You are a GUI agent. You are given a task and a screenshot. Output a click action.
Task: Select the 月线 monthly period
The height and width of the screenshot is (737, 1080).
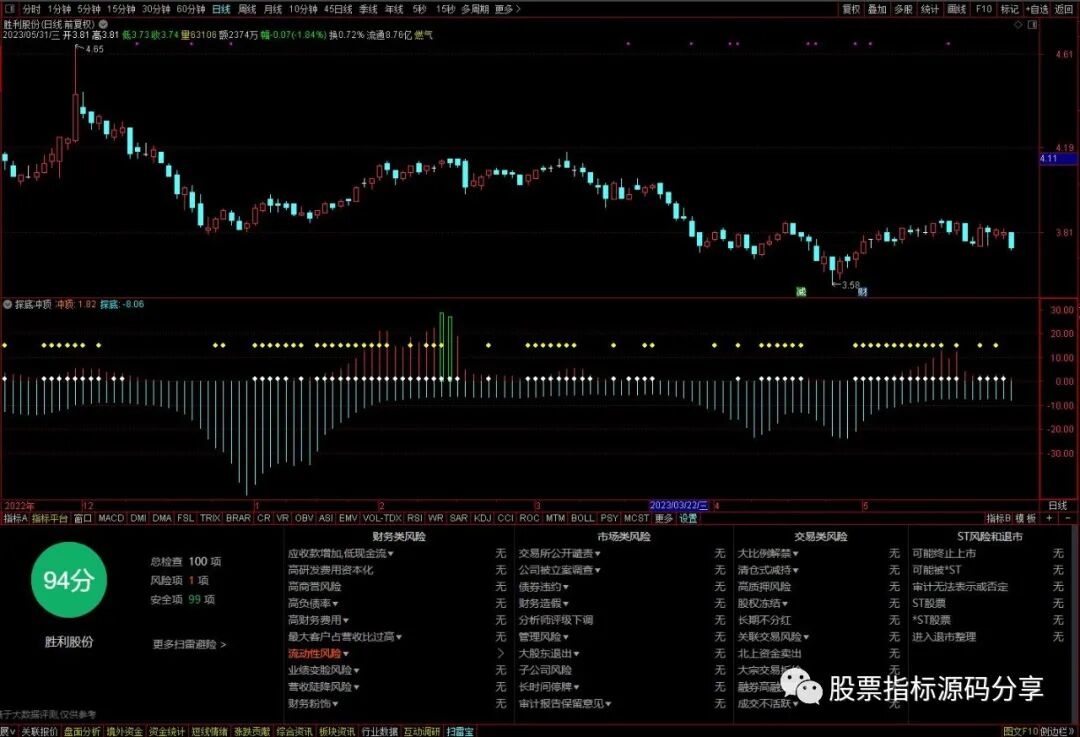[273, 9]
